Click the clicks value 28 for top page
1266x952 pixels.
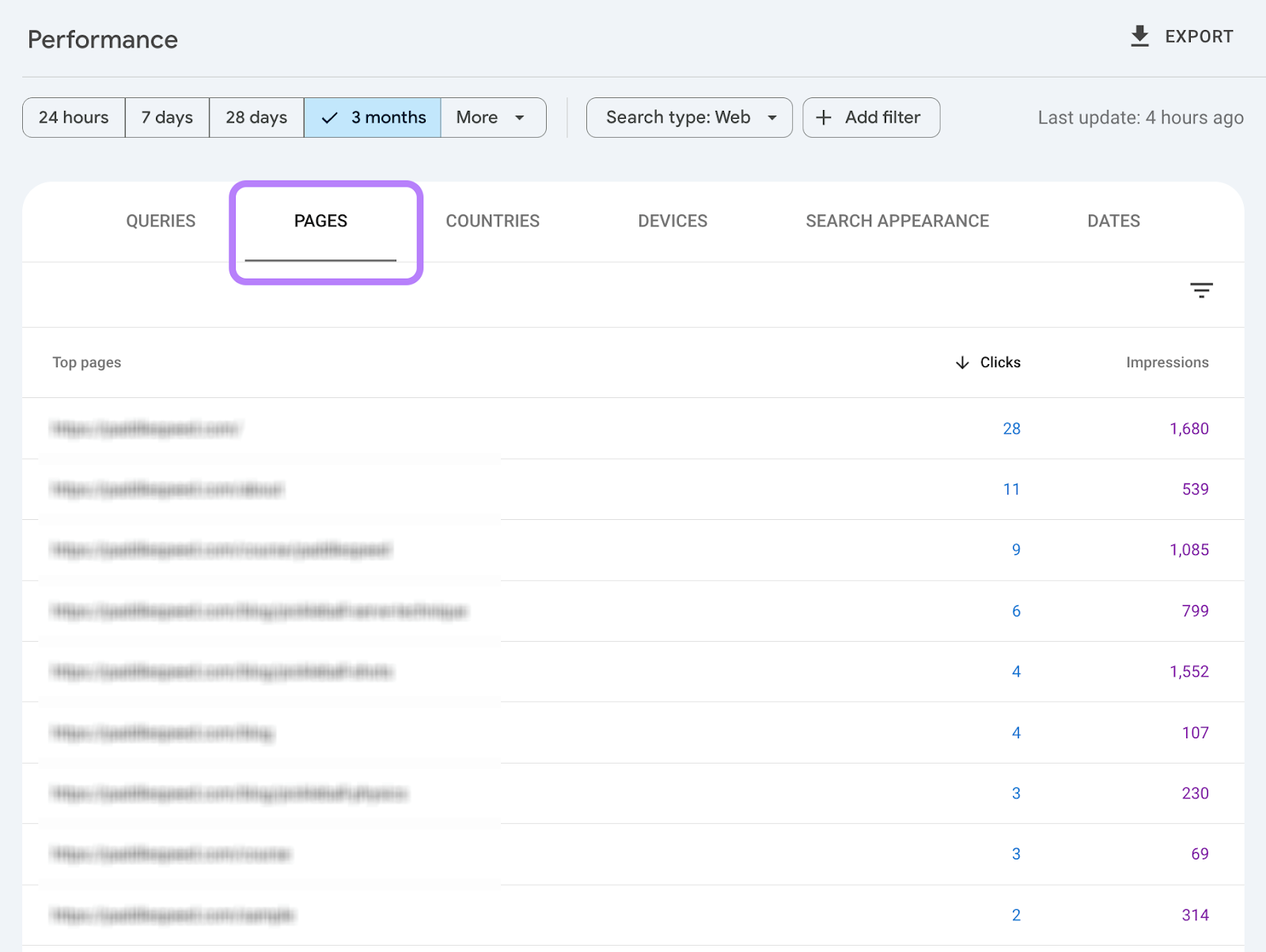coord(1011,428)
